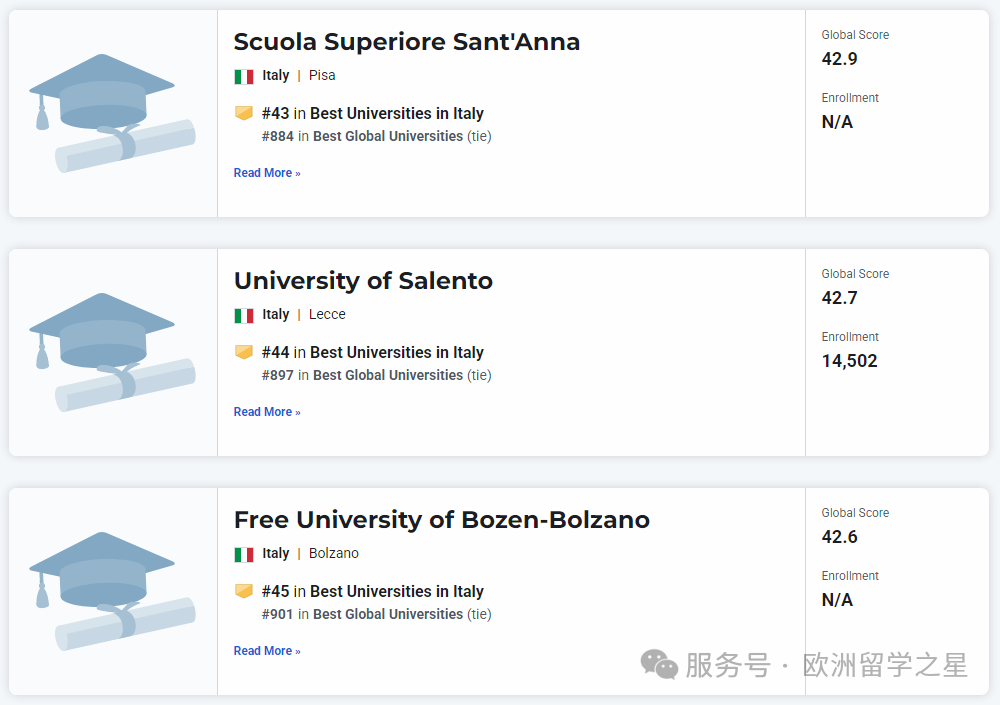Click the Italy flag icon beside Lecce

point(244,315)
